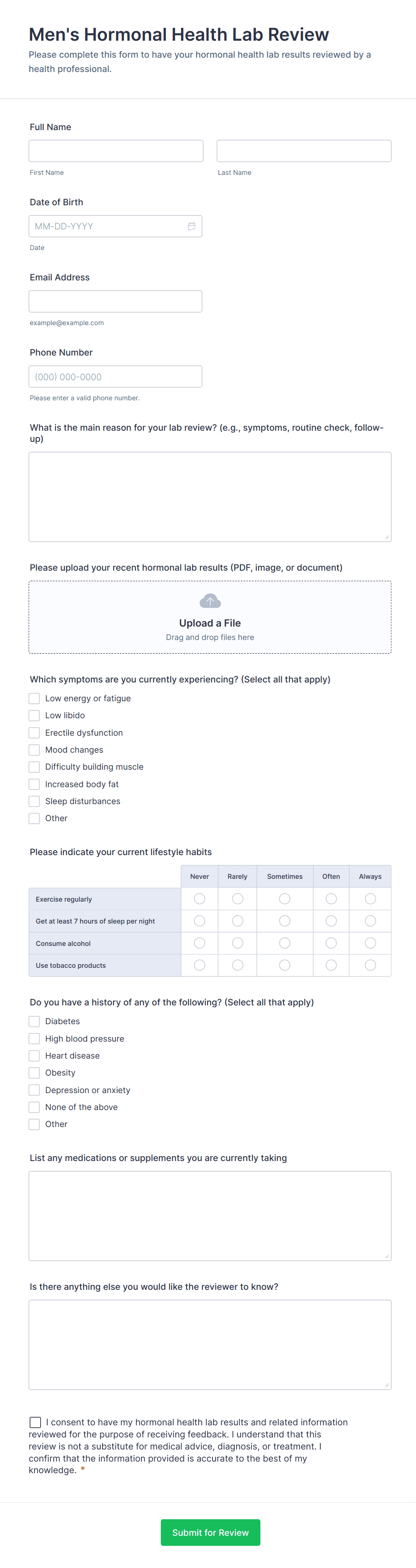Viewport: 416px width, 1568px height.
Task: Select Often for Use tobacco products
Action: pos(331,965)
